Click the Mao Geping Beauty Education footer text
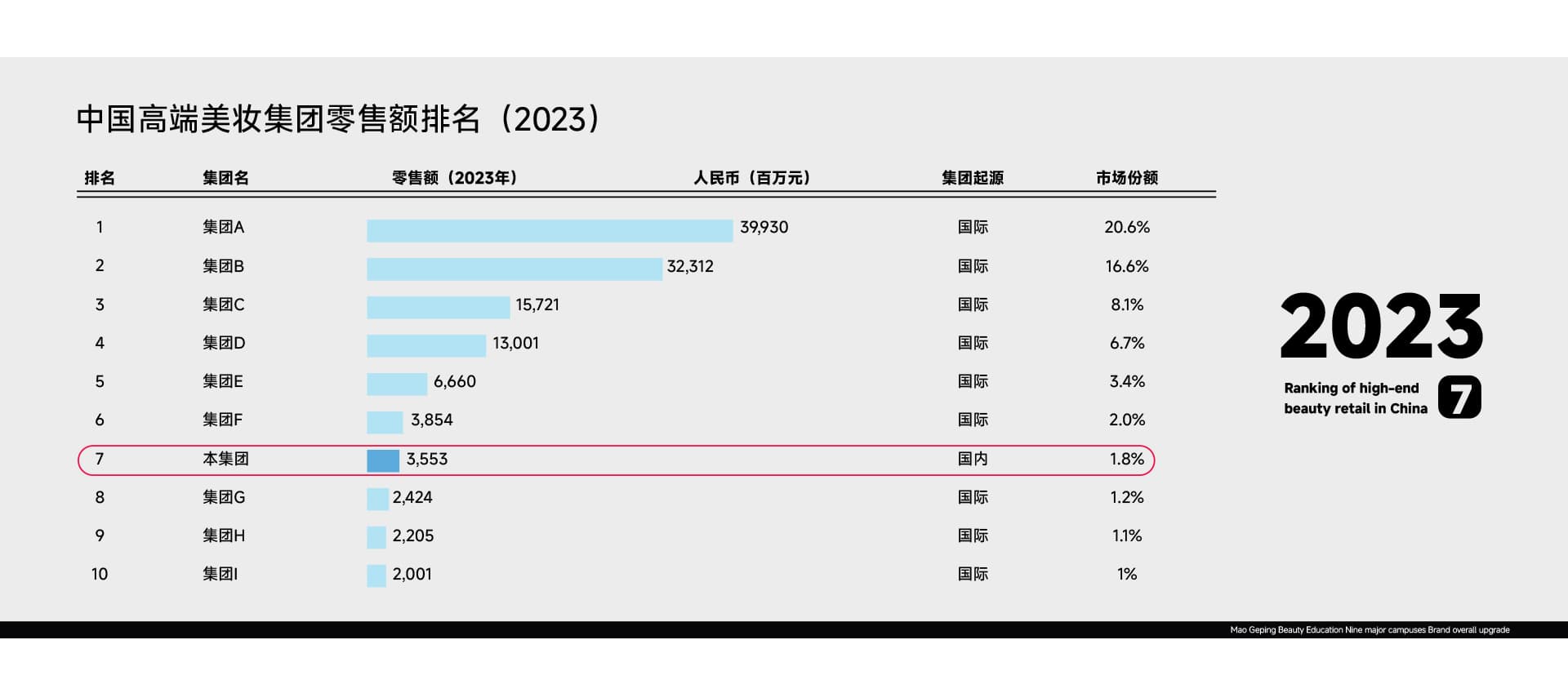The image size is (1568, 680). coord(1369,630)
